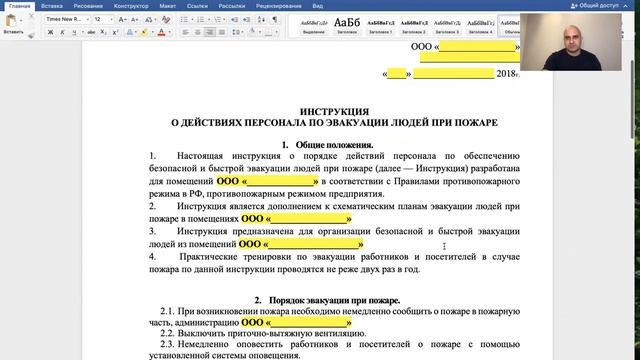Click the 2018г. date text
The height and width of the screenshot is (360, 640).
click(x=508, y=73)
